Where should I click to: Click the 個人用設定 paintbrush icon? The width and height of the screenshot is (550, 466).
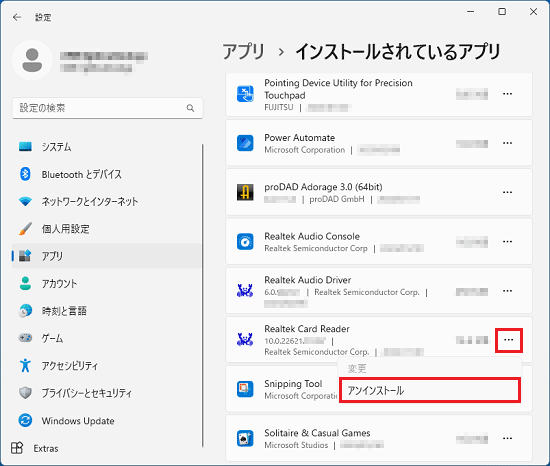click(x=25, y=229)
